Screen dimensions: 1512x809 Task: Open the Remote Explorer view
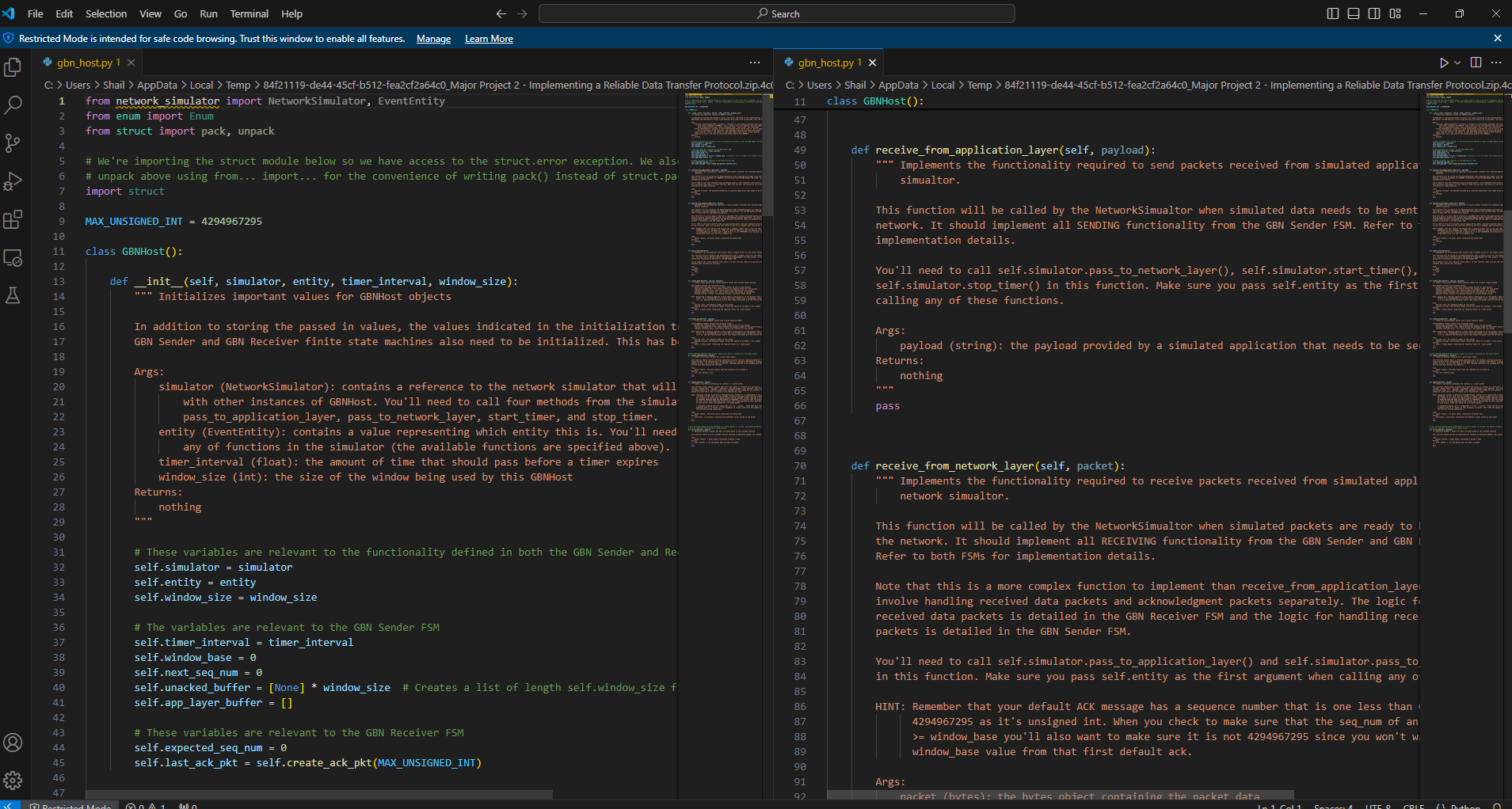(13, 258)
